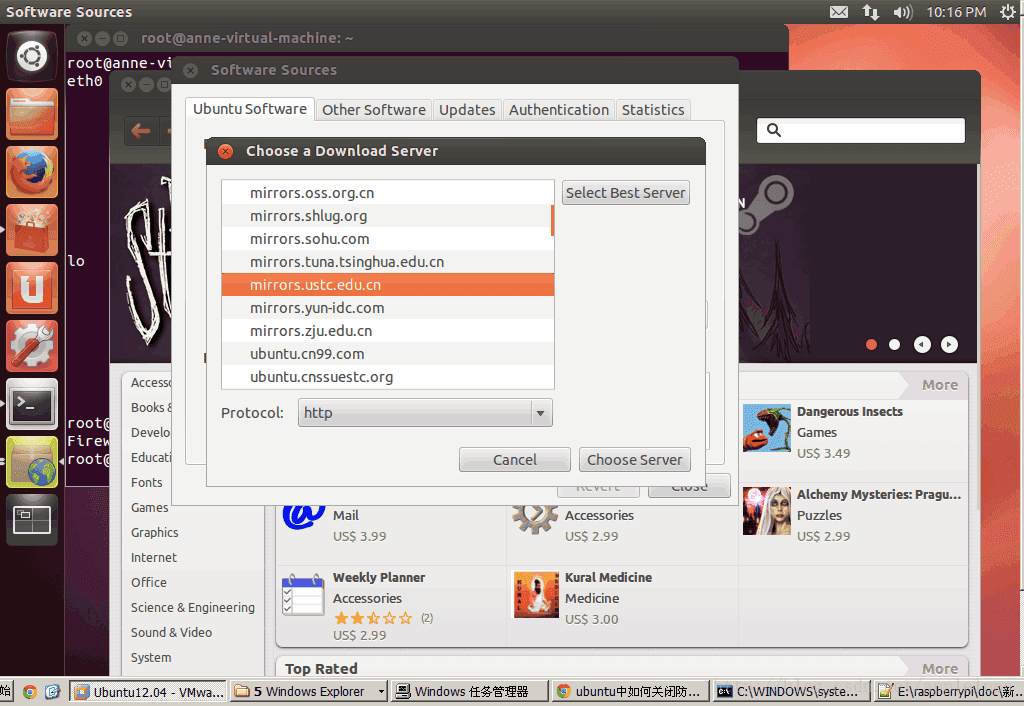Image resolution: width=1024 pixels, height=706 pixels.
Task: Open the Office category
Action: pos(148,582)
